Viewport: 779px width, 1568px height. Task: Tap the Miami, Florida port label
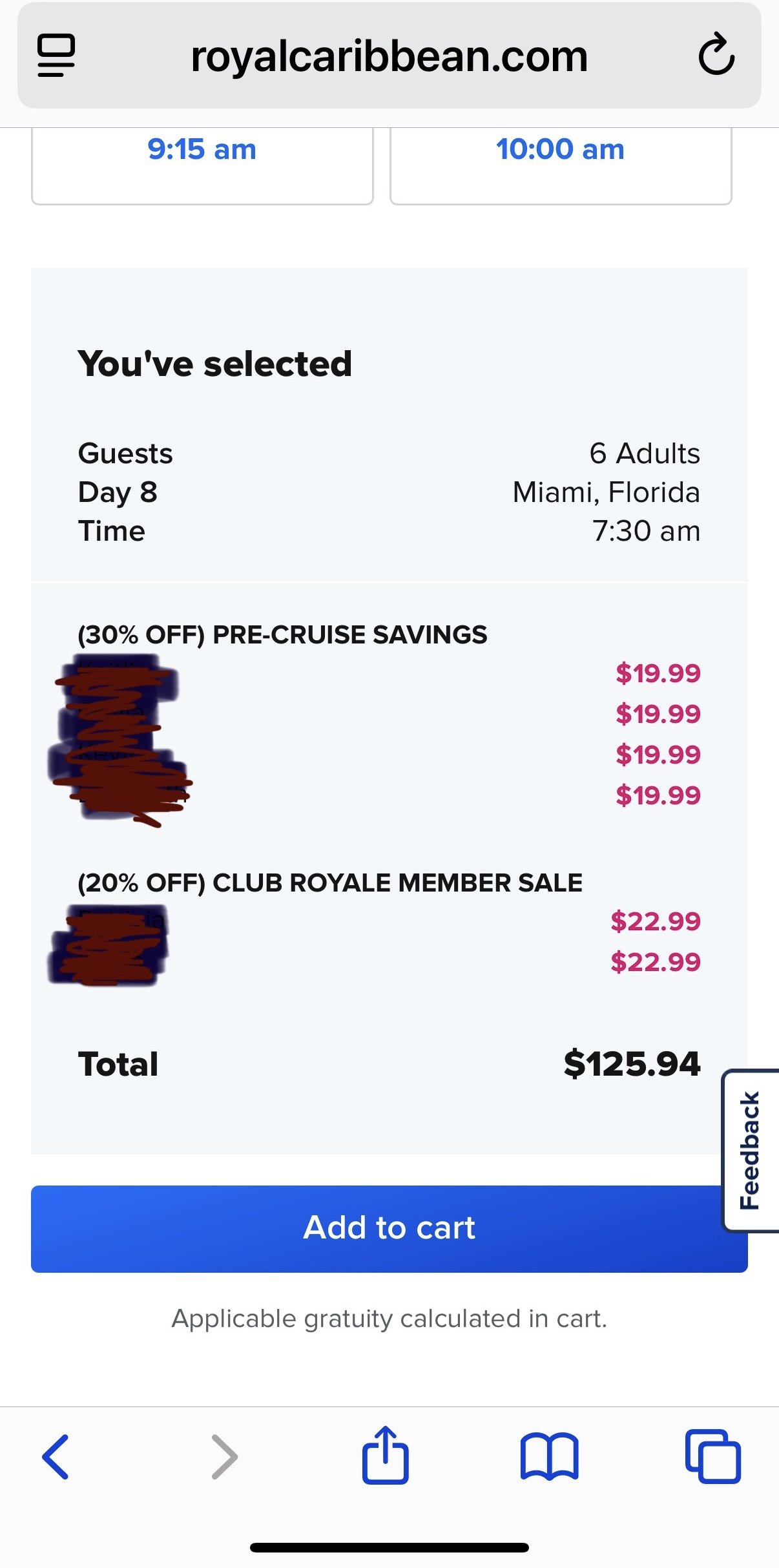tap(607, 492)
